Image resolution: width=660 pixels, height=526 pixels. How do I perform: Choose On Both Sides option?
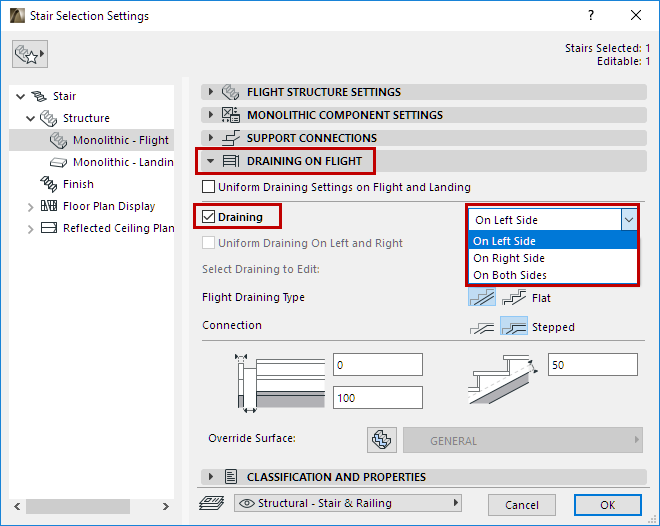pos(553,275)
